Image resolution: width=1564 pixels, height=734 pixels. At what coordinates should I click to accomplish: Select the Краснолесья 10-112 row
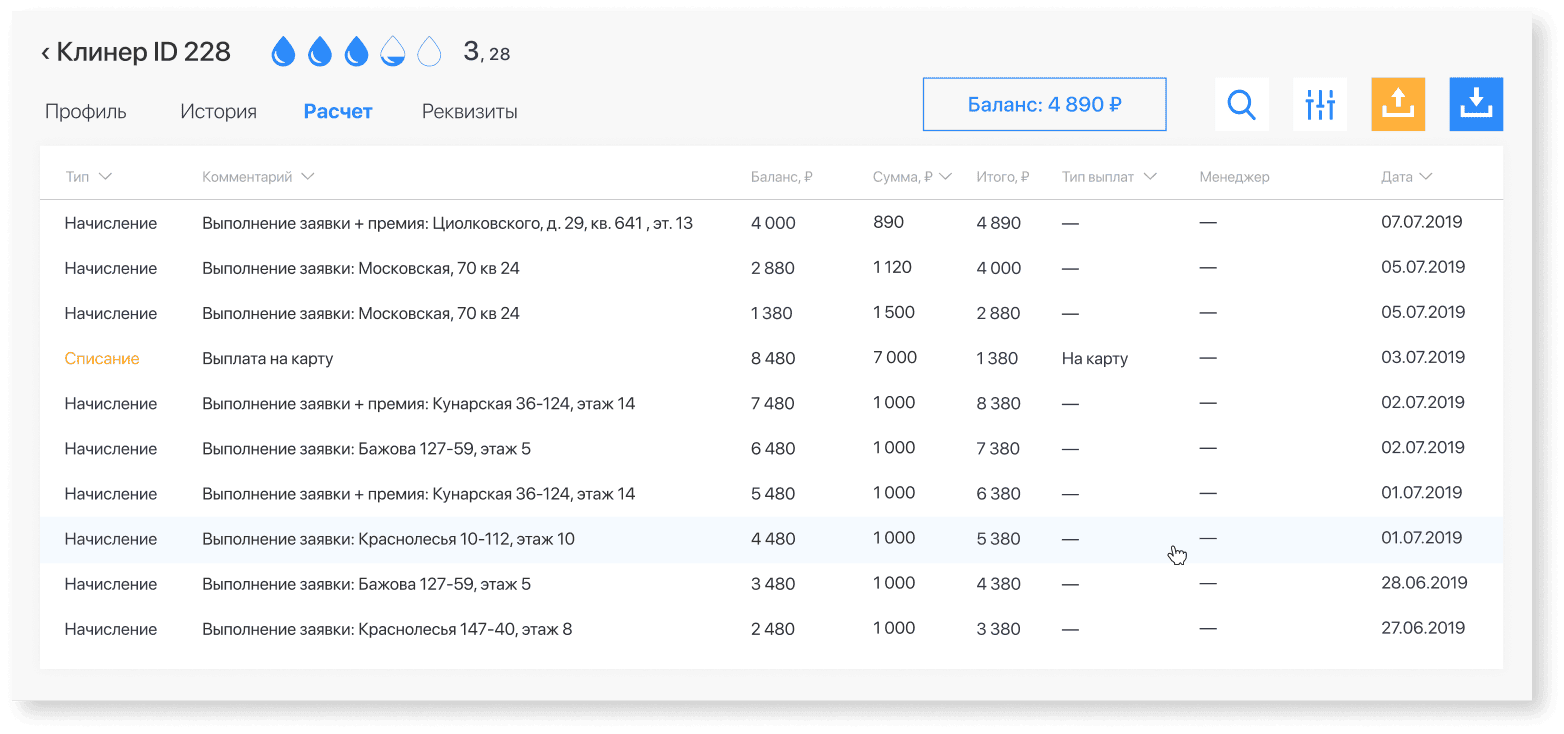[x=388, y=539]
